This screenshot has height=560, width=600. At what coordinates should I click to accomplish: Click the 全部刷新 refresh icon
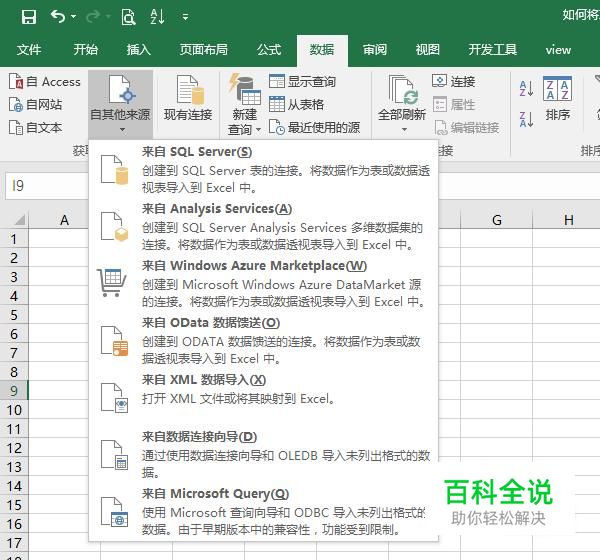click(402, 90)
